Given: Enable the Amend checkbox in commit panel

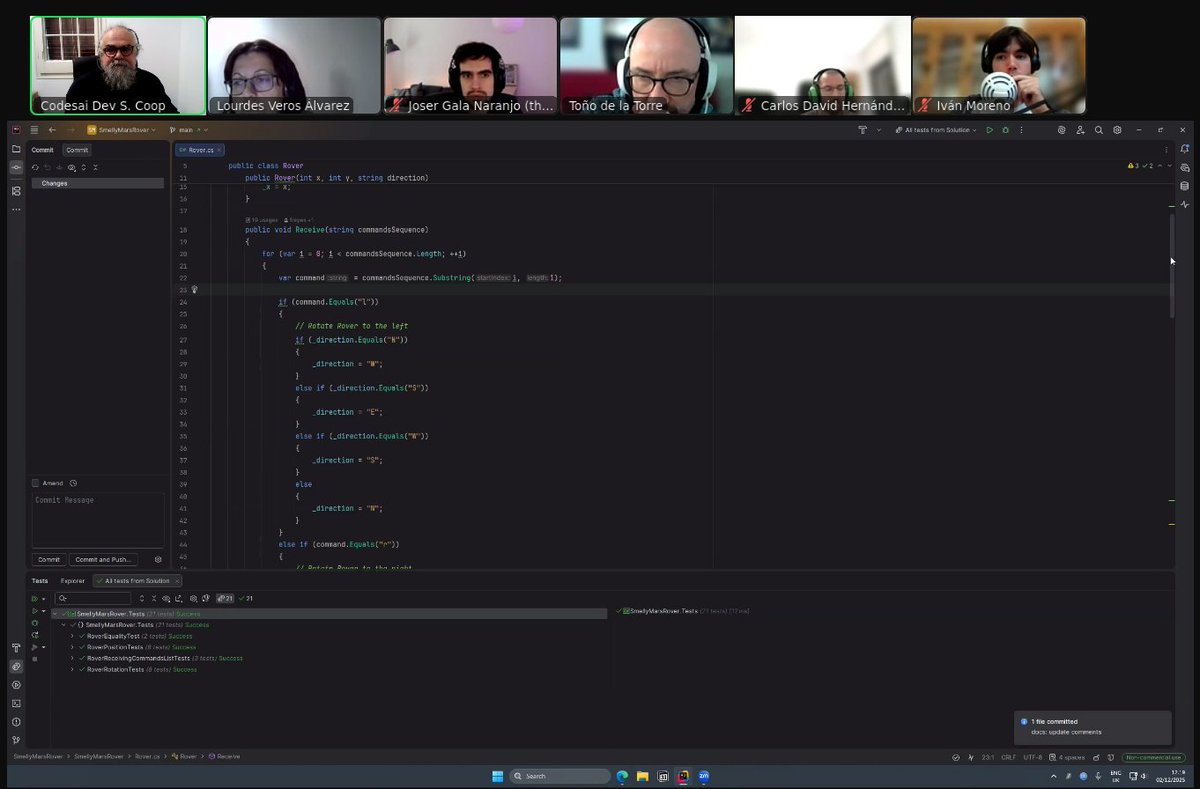Looking at the screenshot, I should tap(36, 483).
